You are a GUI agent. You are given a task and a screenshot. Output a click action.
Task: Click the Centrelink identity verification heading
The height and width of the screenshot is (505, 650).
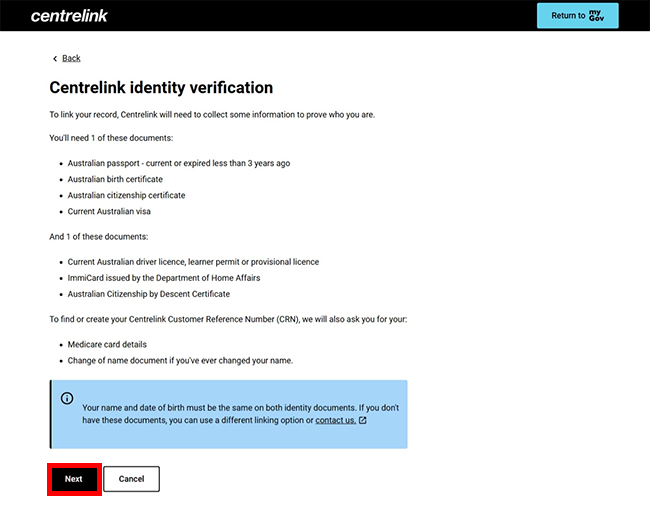[161, 88]
